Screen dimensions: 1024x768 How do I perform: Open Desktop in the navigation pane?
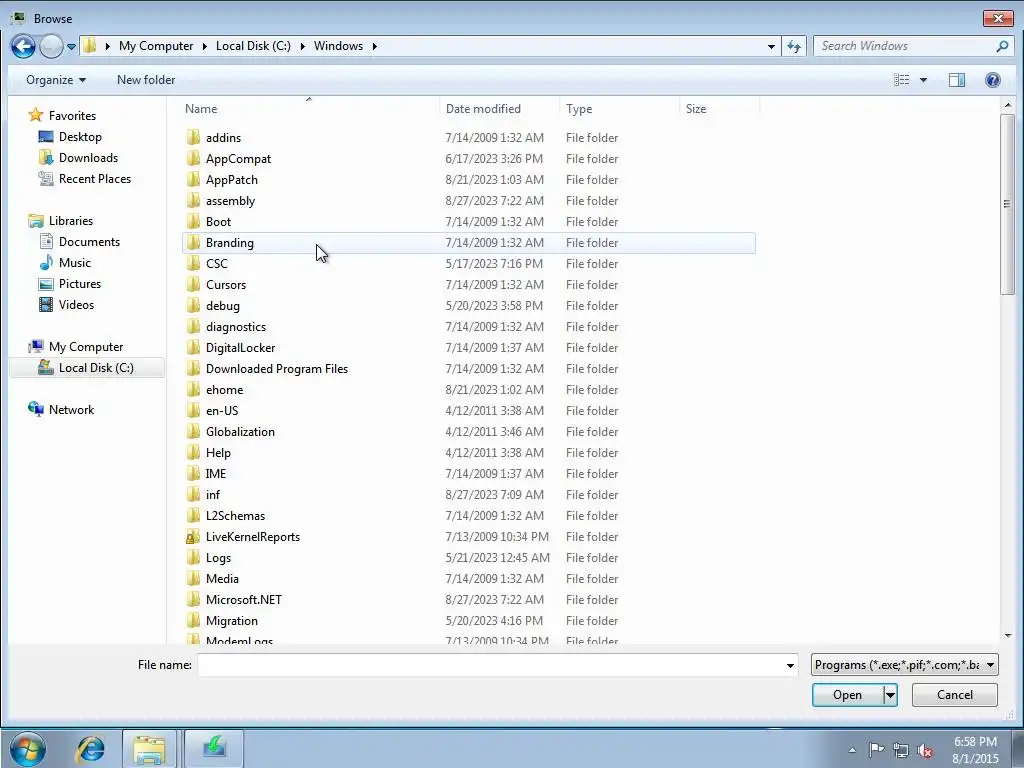[x=80, y=136]
